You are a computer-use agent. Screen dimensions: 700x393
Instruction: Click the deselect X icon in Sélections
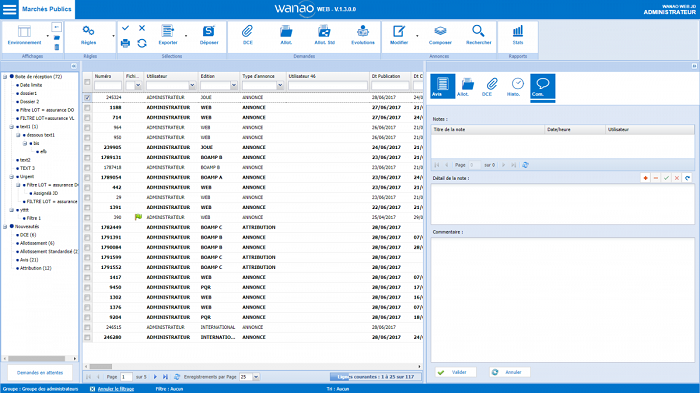pyautogui.click(x=142, y=28)
